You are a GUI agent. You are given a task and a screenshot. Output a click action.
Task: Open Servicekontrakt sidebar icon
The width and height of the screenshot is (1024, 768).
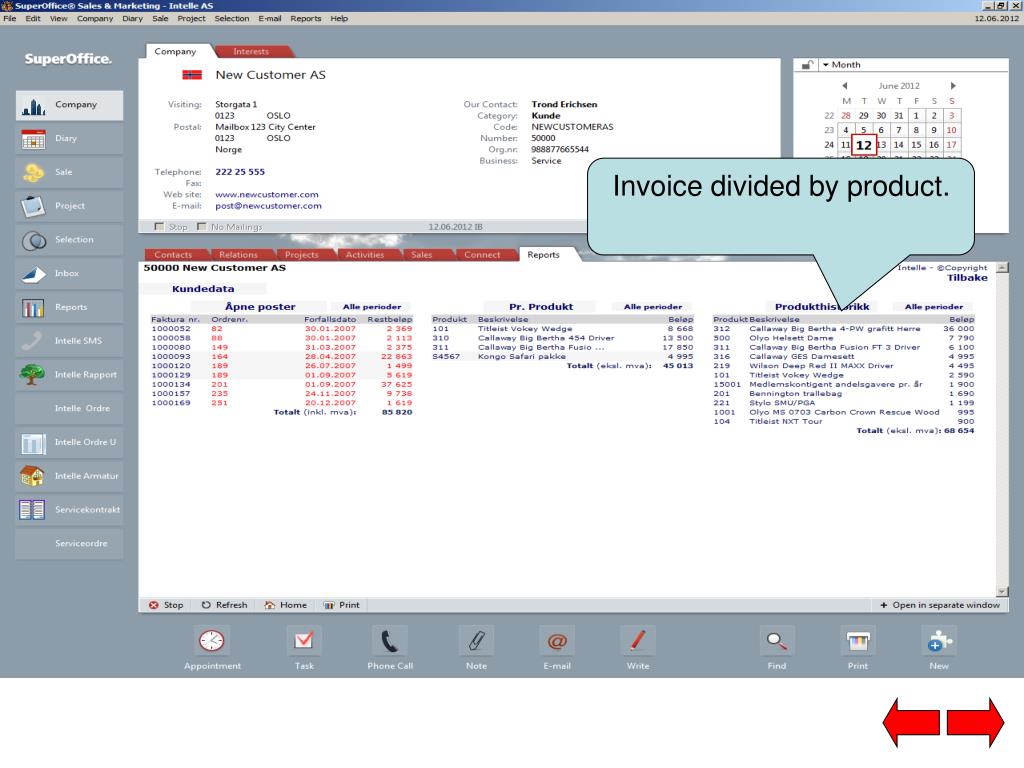coord(32,510)
